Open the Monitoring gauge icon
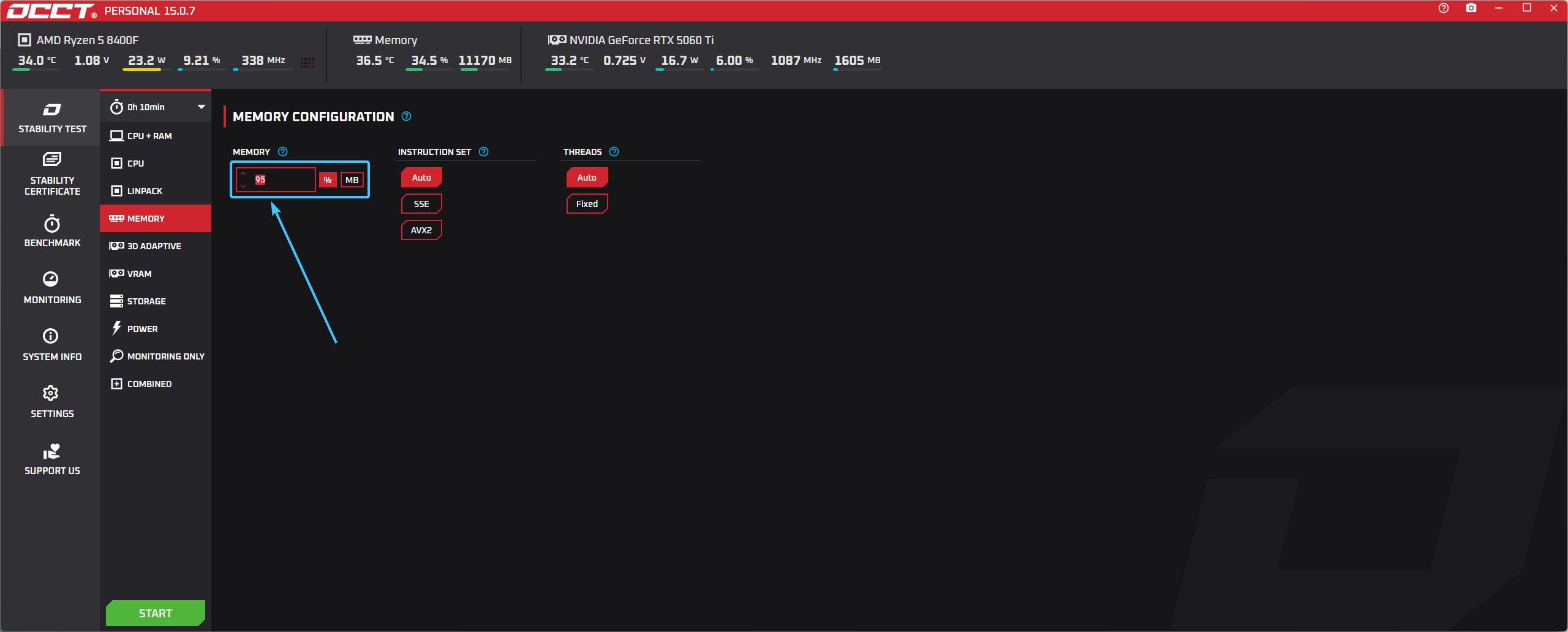Screen dimensions: 1568x632 51,279
